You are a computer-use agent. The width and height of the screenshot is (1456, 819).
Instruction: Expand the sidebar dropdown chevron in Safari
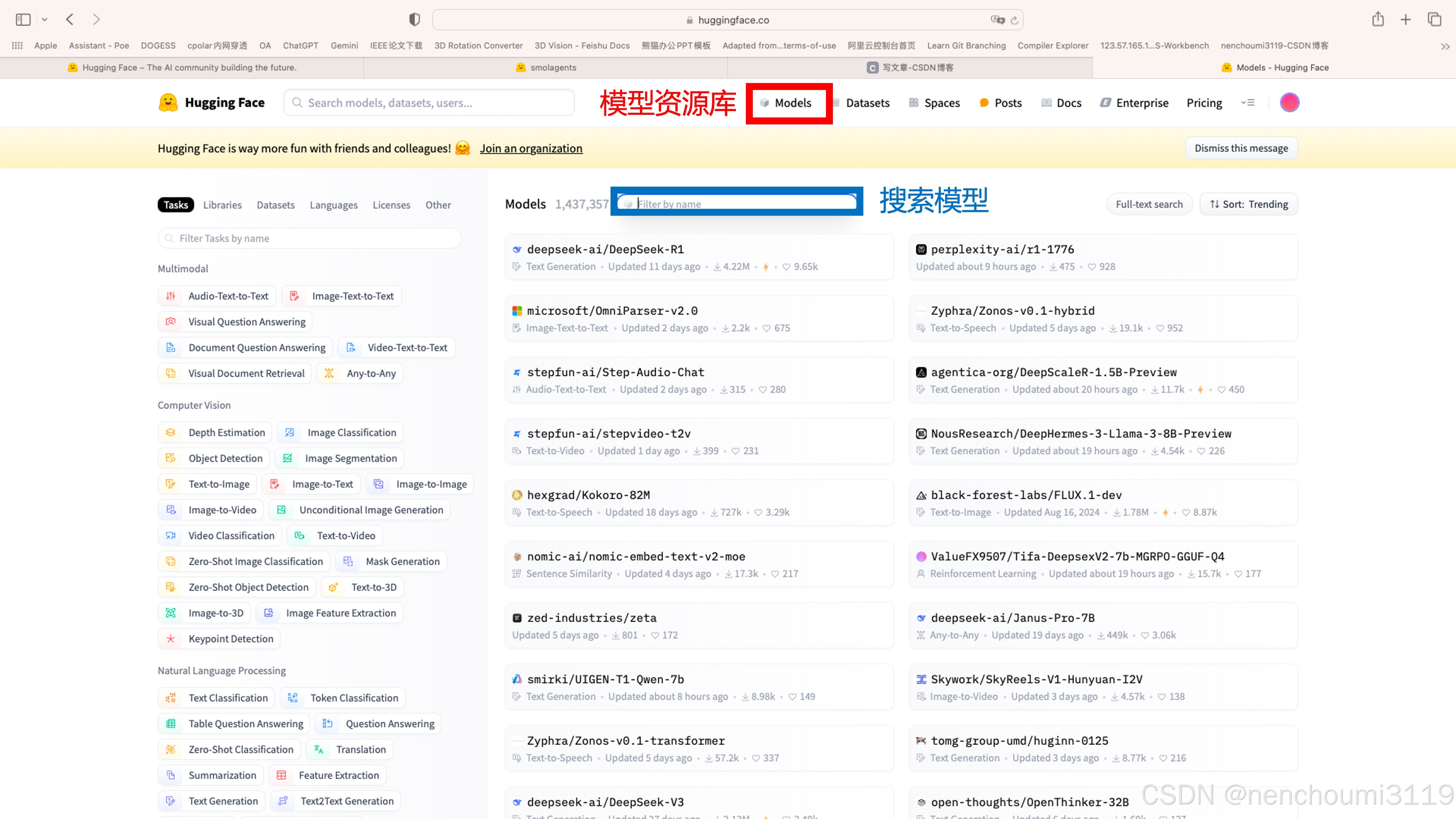45,20
